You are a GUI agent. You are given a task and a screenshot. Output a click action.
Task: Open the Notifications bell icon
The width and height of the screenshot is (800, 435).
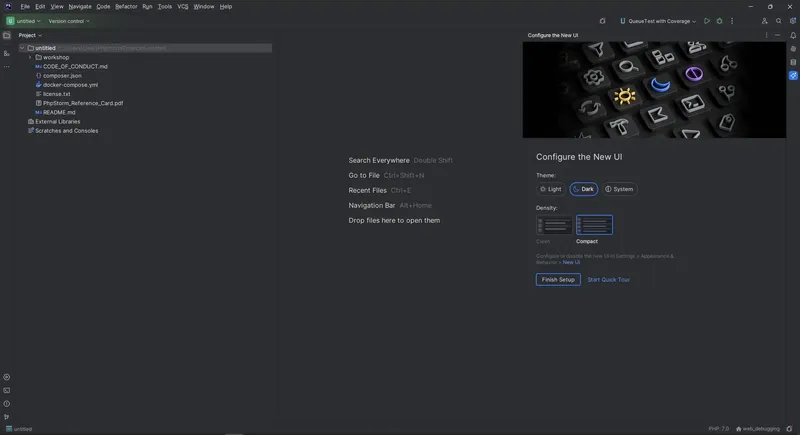coord(793,36)
